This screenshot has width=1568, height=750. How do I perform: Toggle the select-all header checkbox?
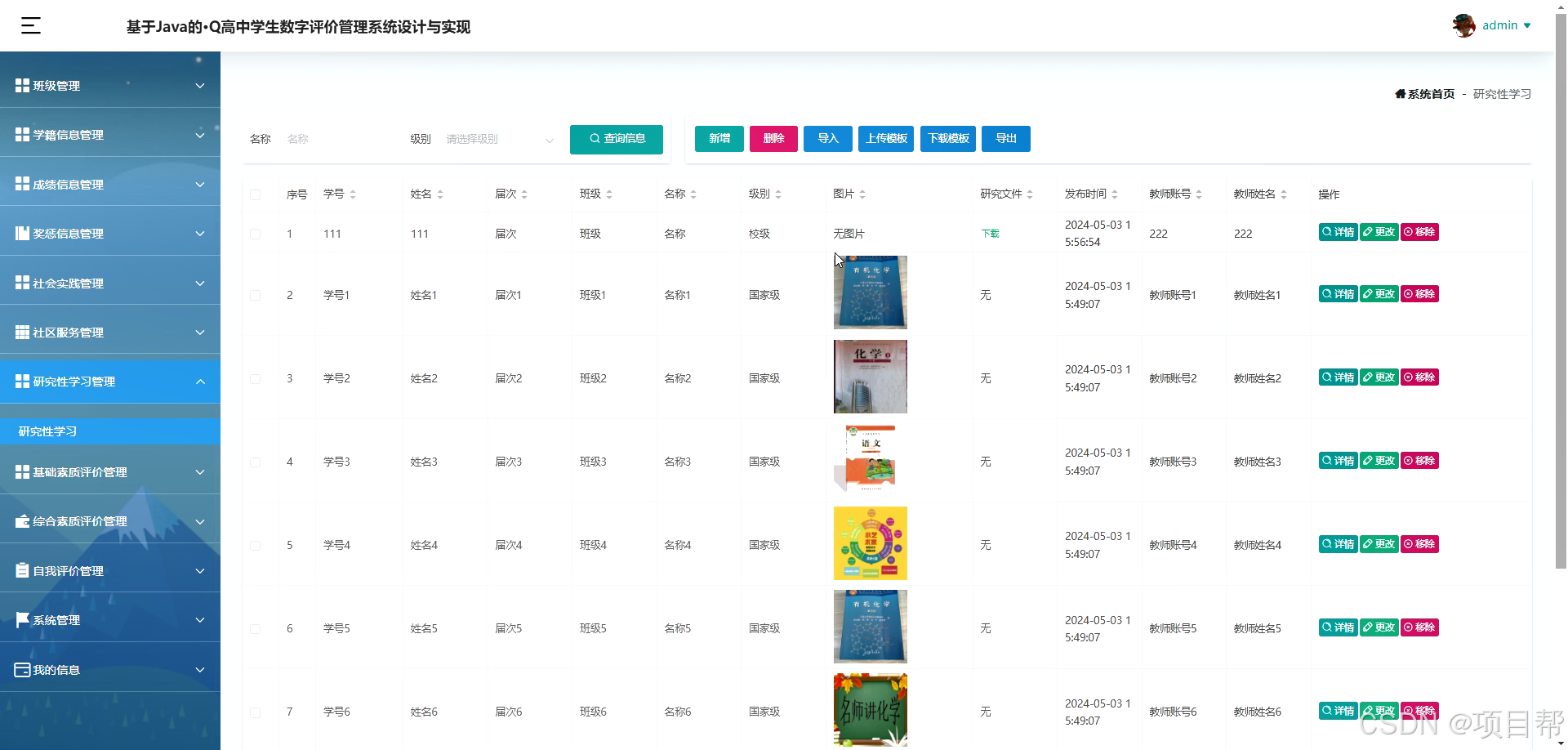pyautogui.click(x=256, y=194)
